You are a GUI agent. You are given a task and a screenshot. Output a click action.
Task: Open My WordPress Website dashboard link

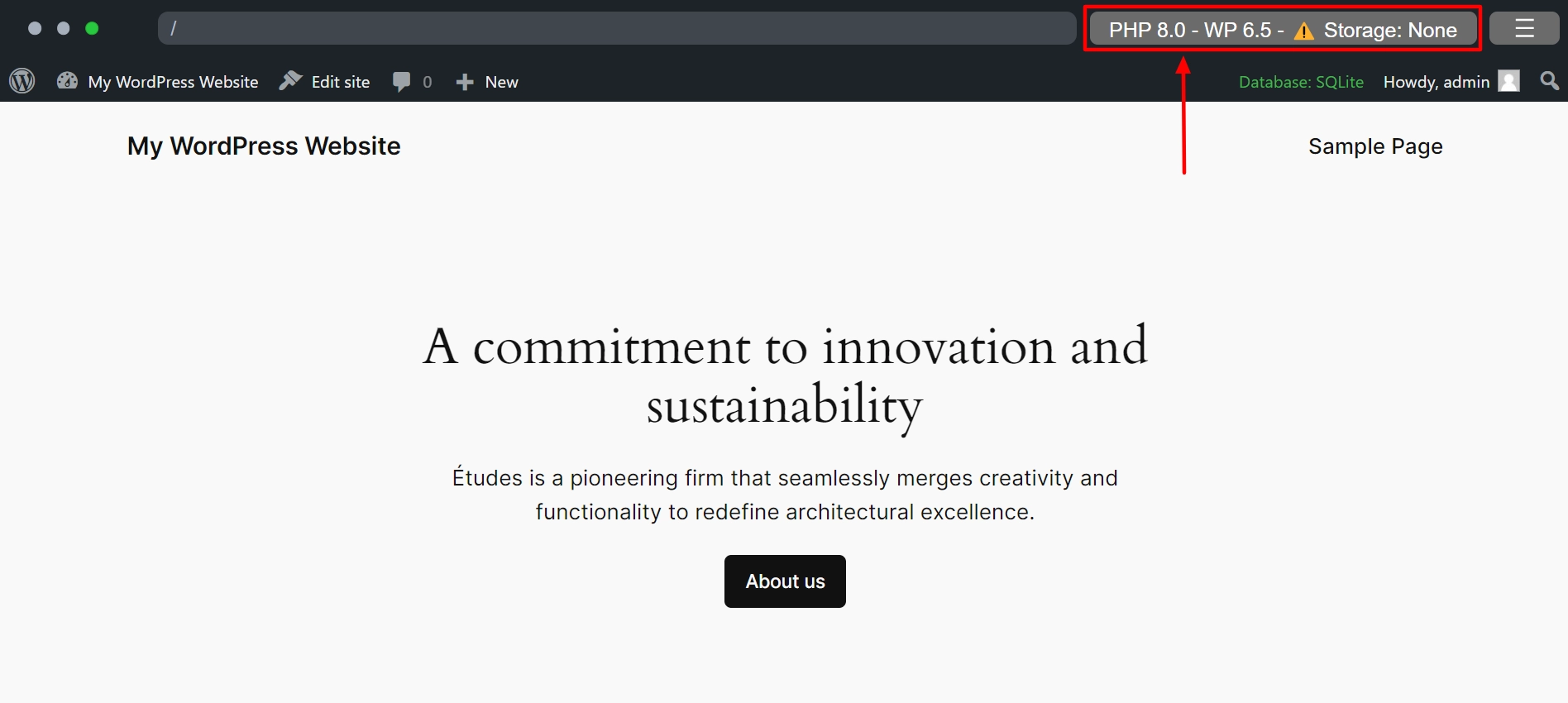157,82
